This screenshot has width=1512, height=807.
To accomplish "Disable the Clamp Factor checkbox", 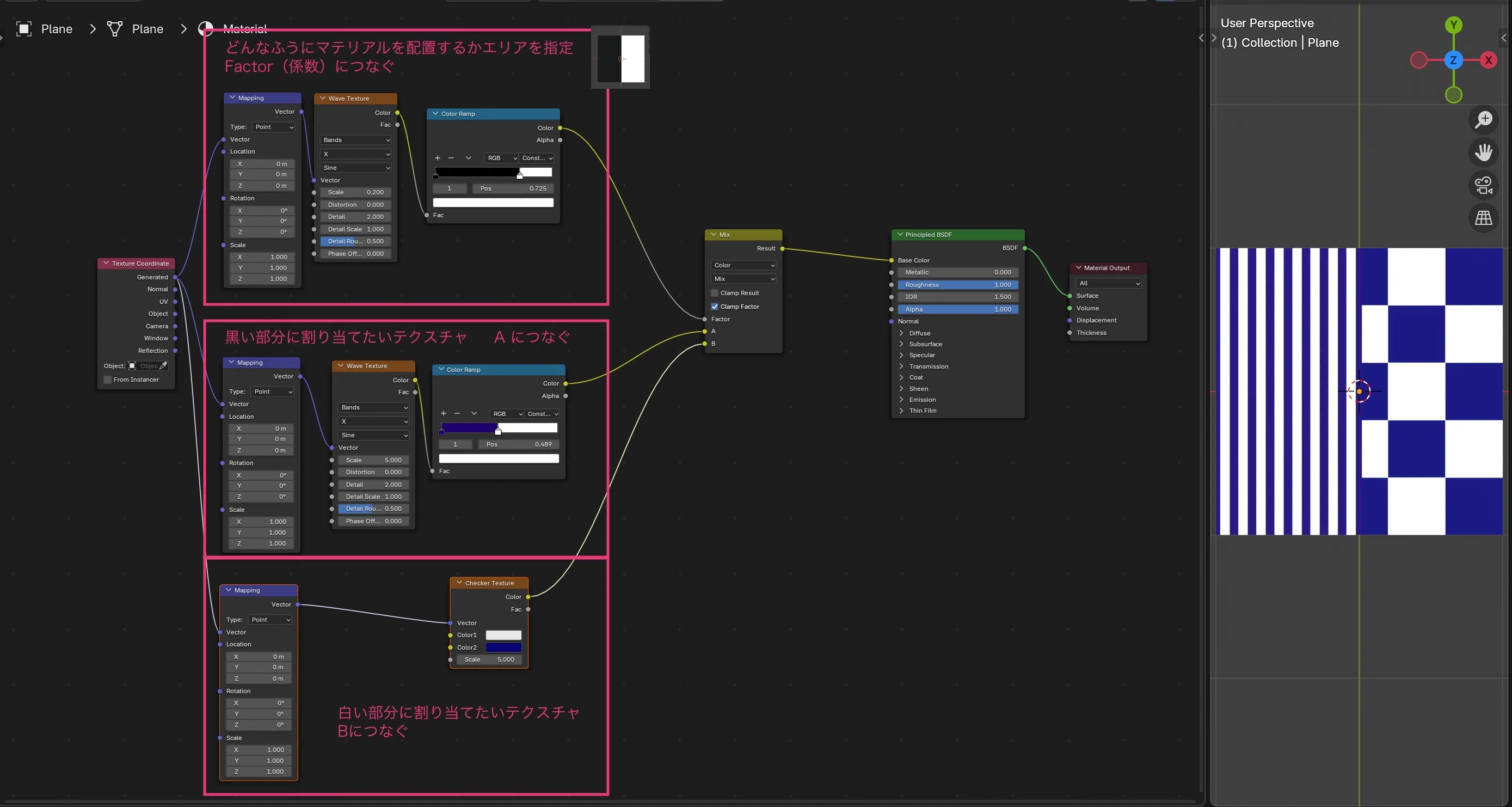I will click(714, 307).
